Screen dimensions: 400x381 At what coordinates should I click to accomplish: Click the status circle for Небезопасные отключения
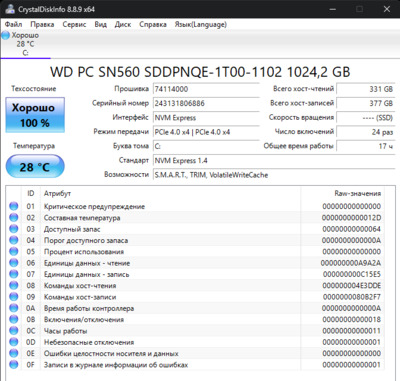14,342
